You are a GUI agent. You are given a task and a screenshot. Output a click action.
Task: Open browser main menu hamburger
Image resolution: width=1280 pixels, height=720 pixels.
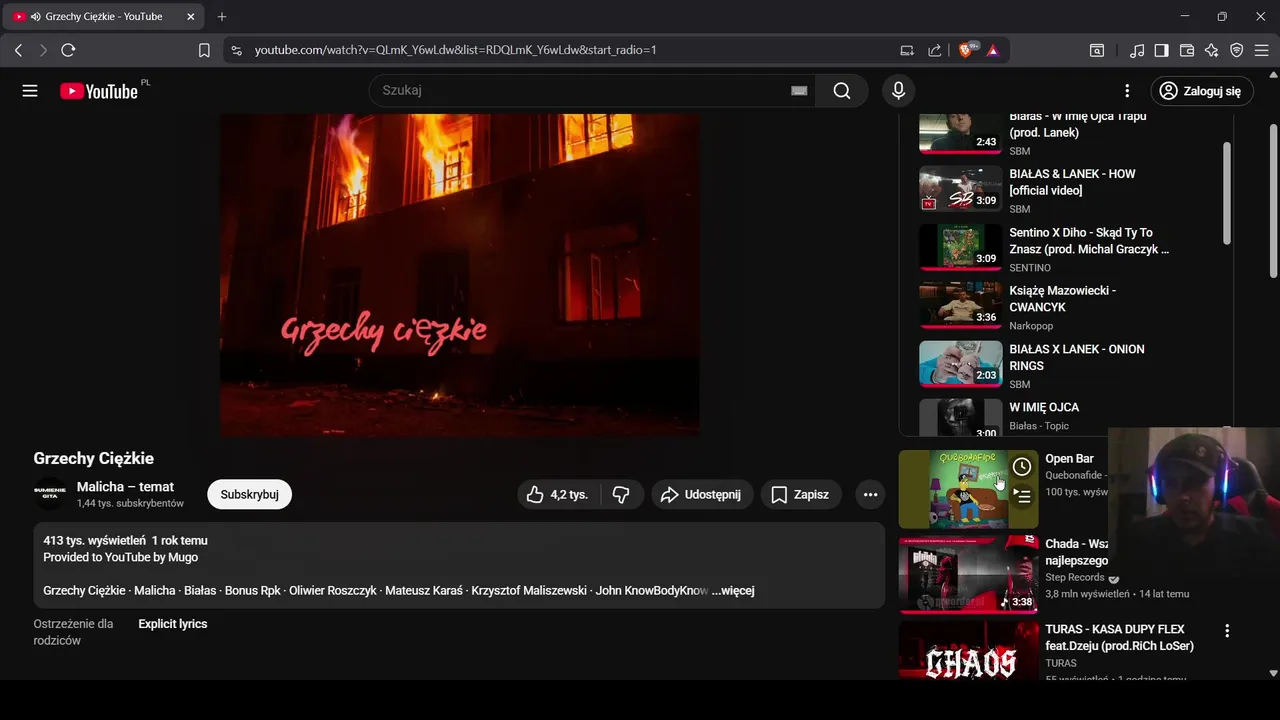coord(1262,50)
